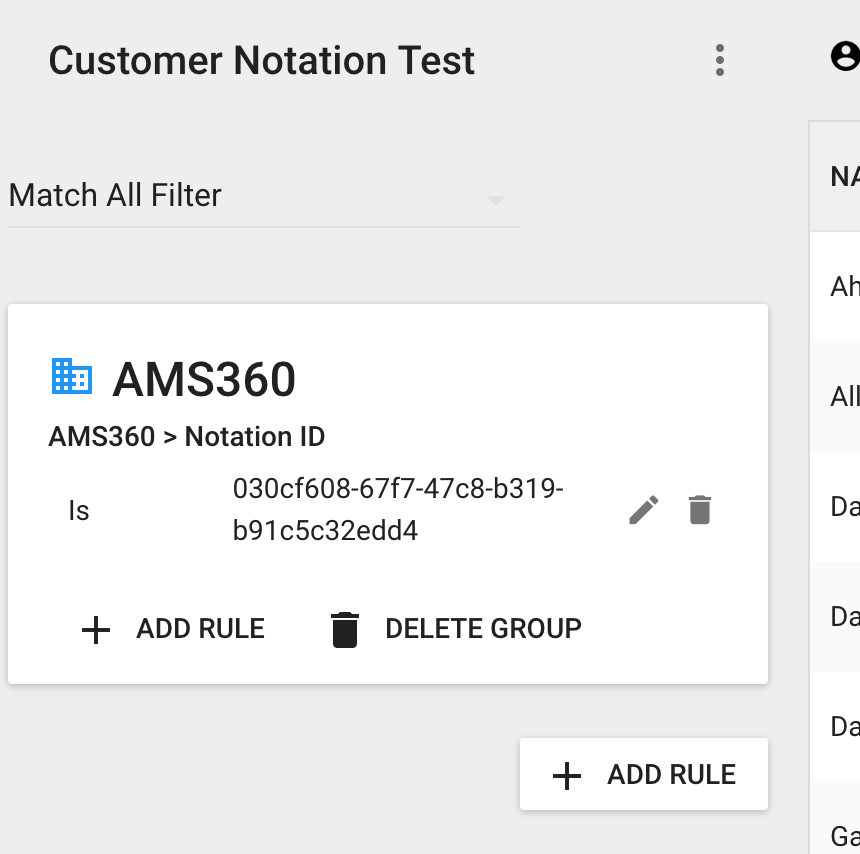Click the AMS360 group heading

coord(204,379)
